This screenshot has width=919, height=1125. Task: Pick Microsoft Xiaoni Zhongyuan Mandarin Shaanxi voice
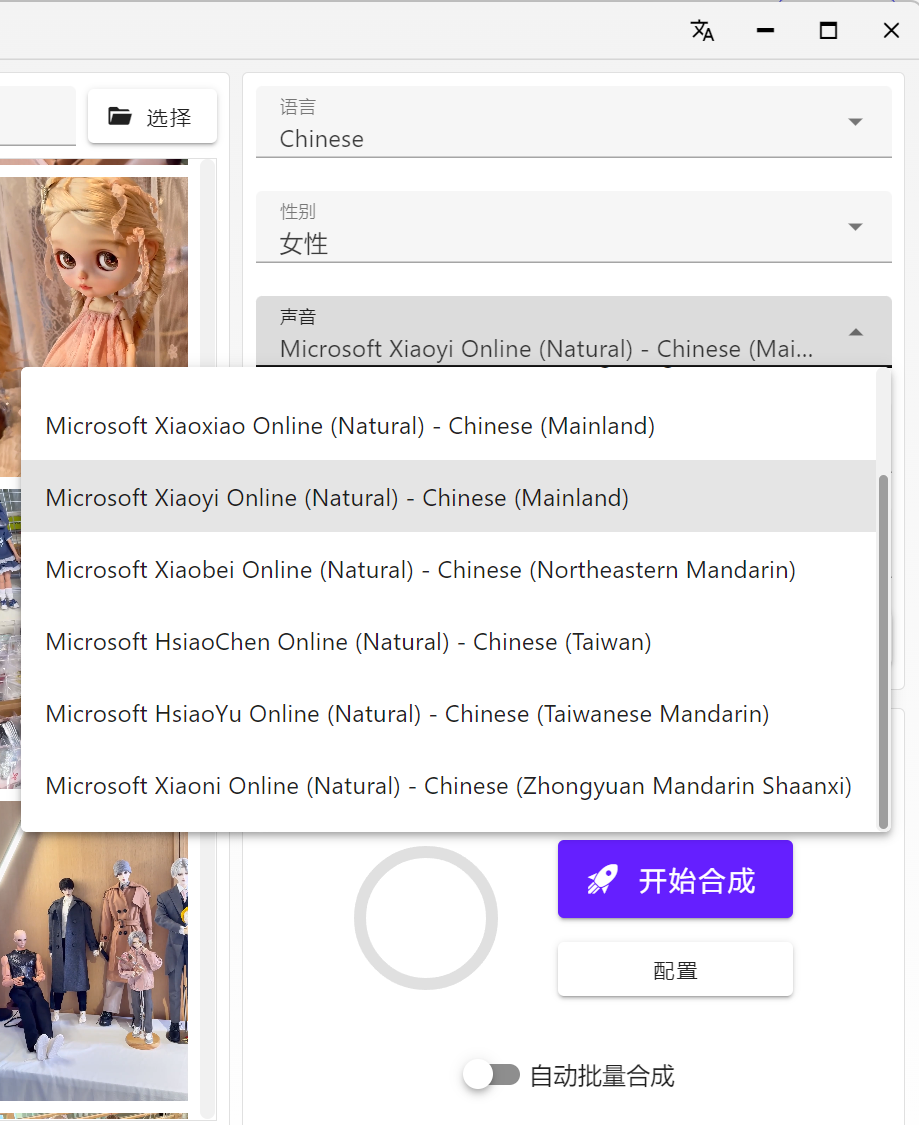pyautogui.click(x=448, y=786)
